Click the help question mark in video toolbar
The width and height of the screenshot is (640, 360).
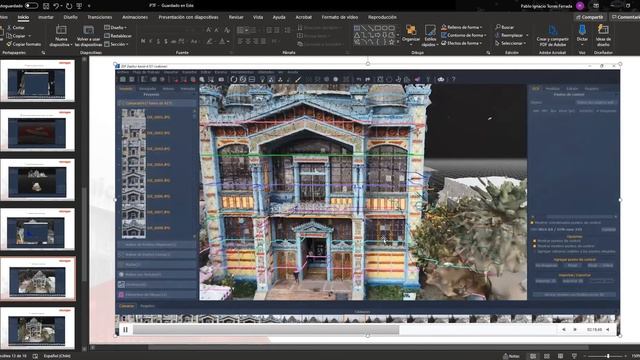pyautogui.click(x=453, y=80)
